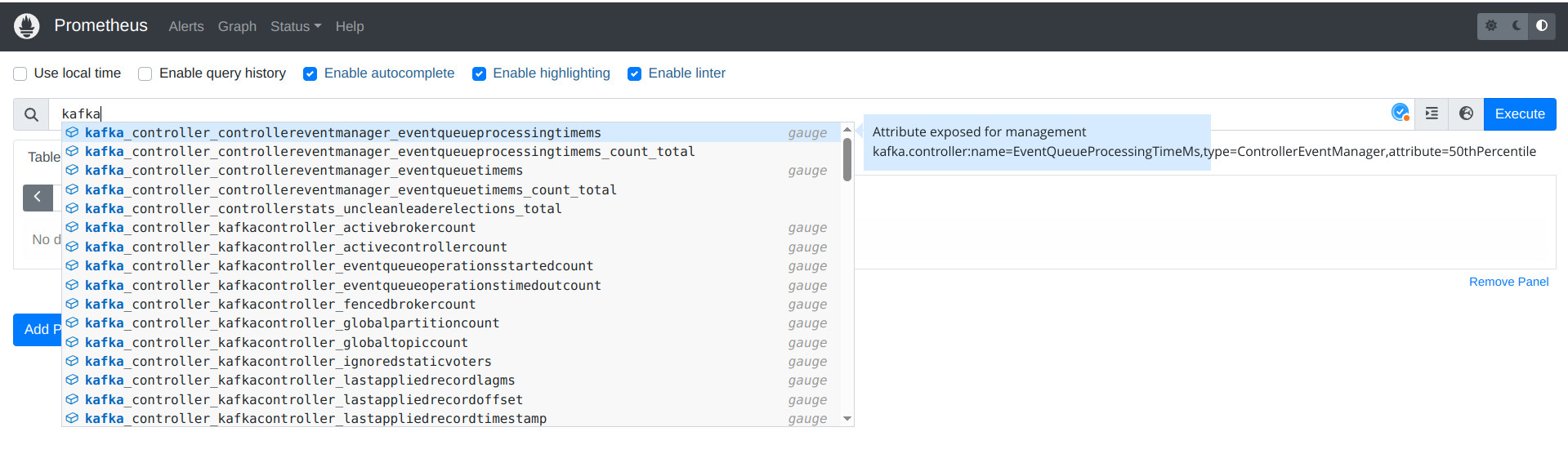The height and width of the screenshot is (454, 1568).
Task: Click the Execute button
Action: coord(1520,113)
